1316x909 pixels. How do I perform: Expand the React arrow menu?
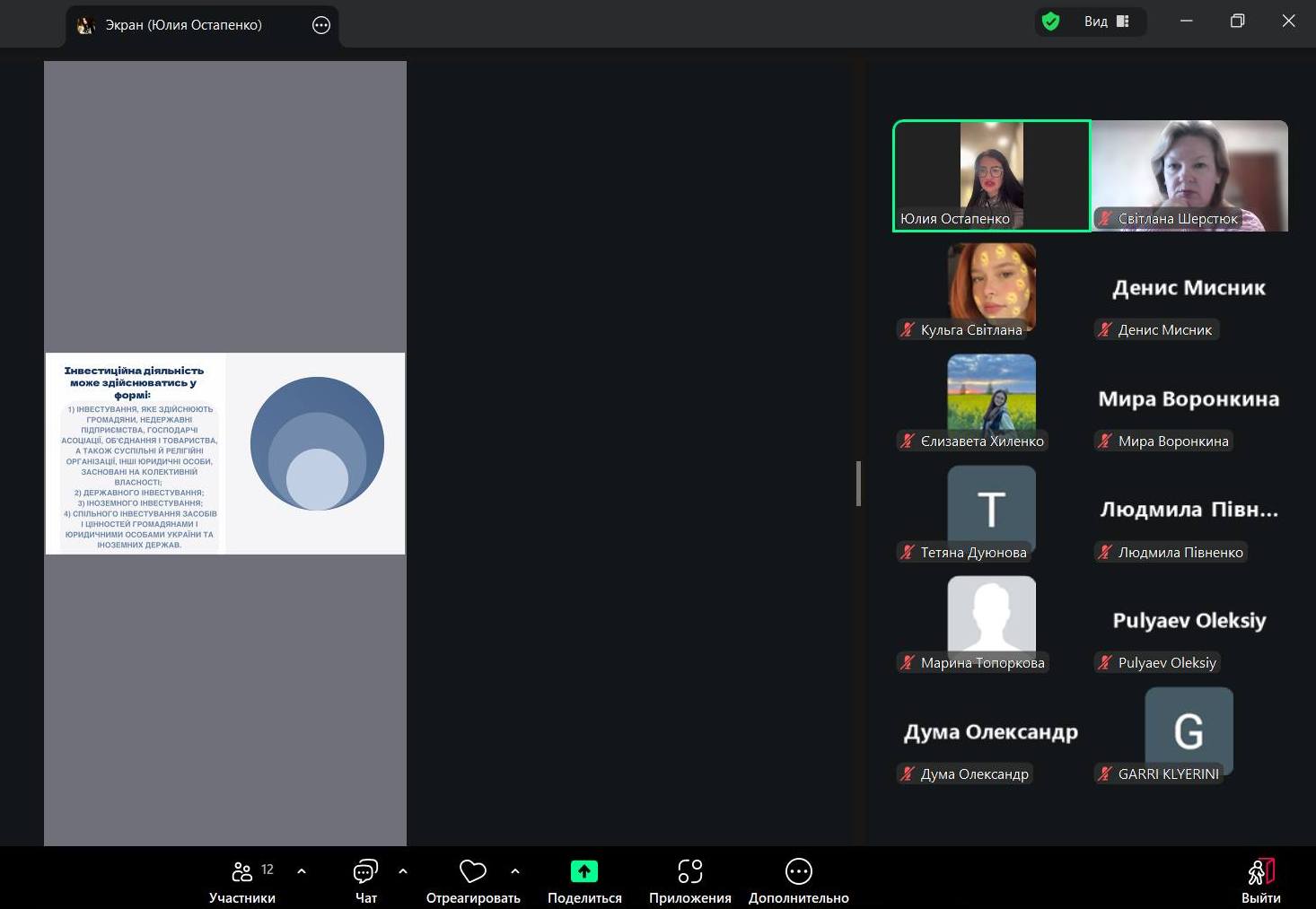515,871
